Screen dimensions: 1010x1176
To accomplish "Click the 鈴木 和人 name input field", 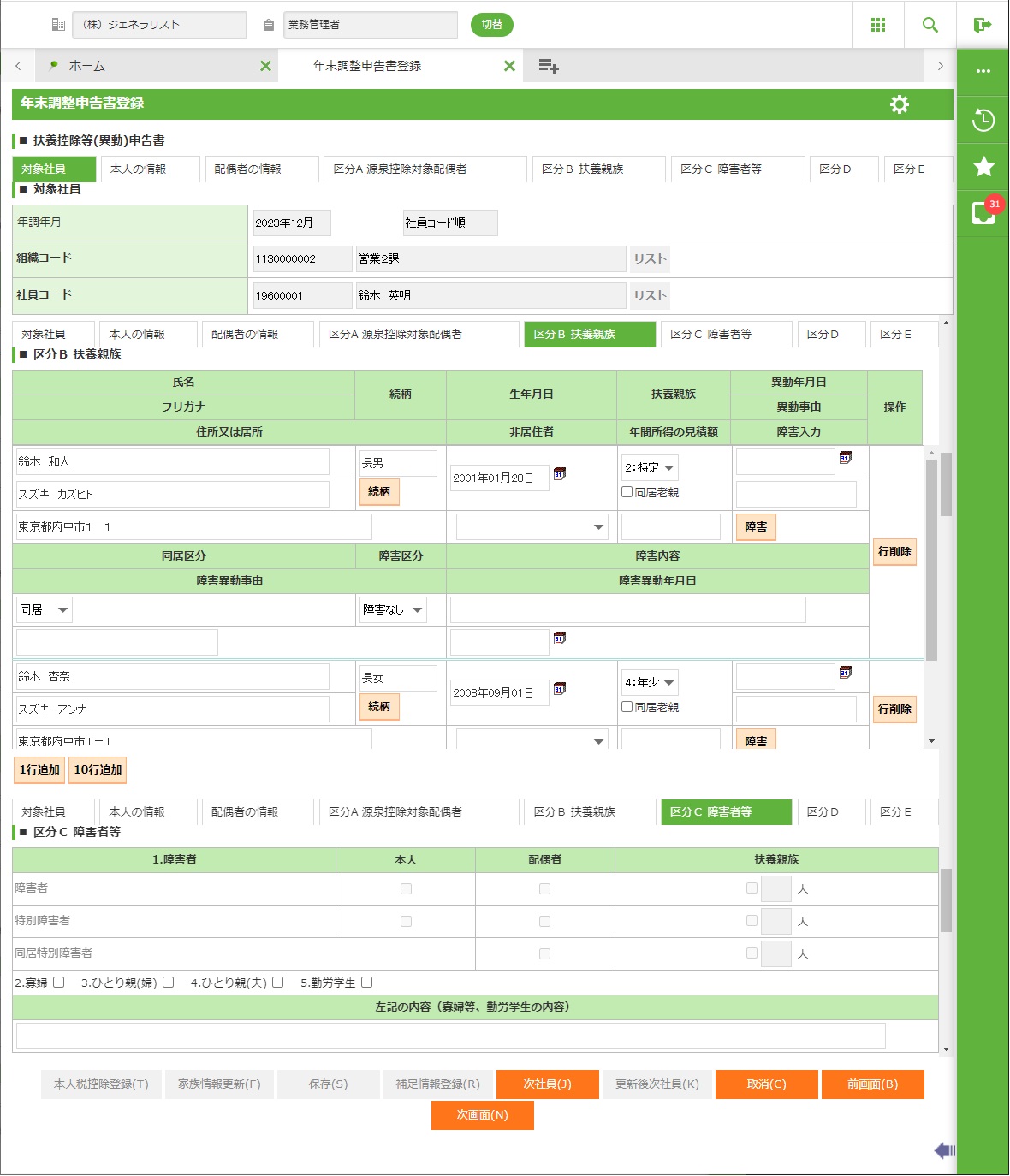I will click(172, 462).
